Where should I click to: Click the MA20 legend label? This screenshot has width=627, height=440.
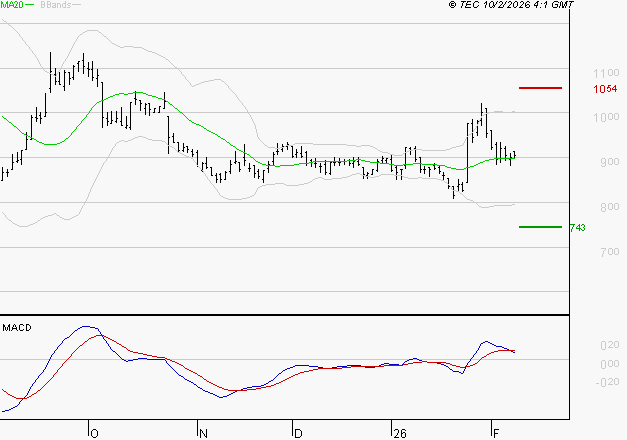pos(12,5)
